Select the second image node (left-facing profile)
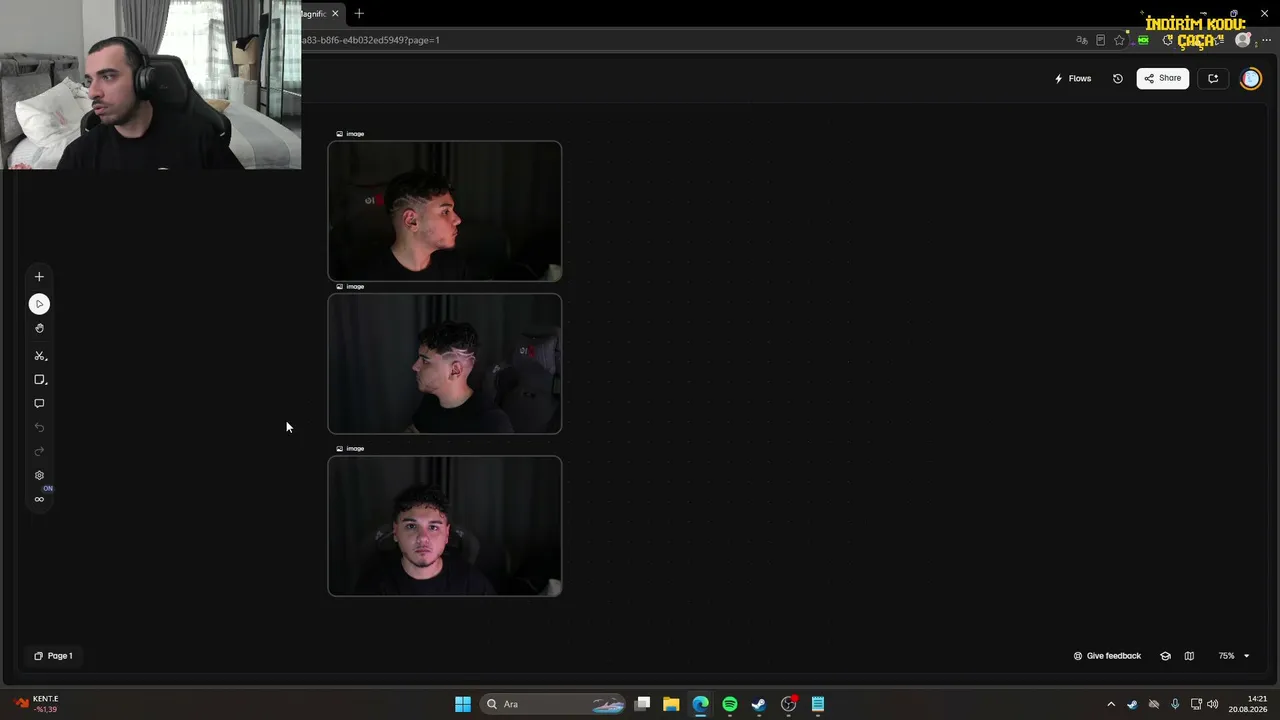 point(445,364)
